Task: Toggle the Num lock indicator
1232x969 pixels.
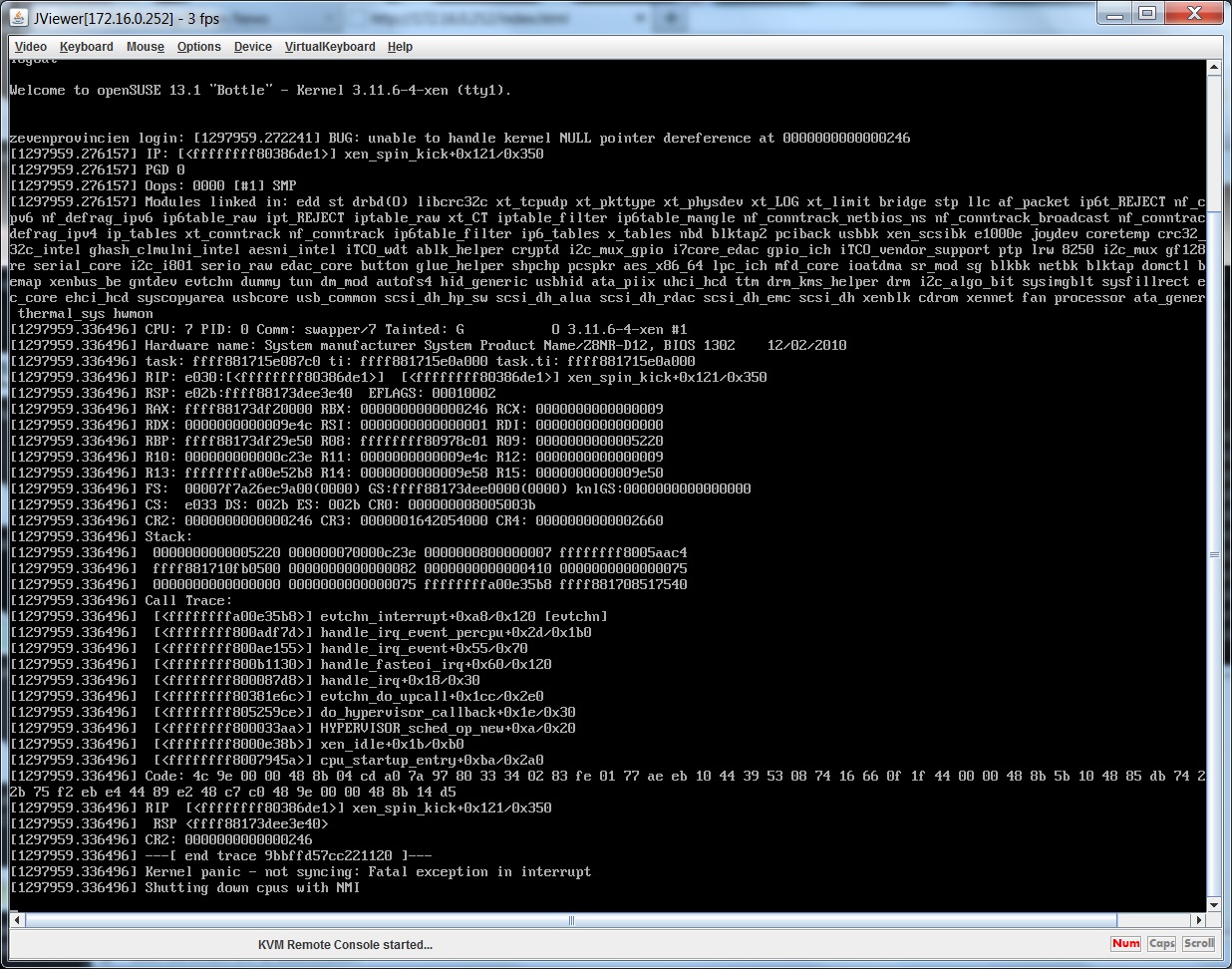Action: tap(1125, 943)
